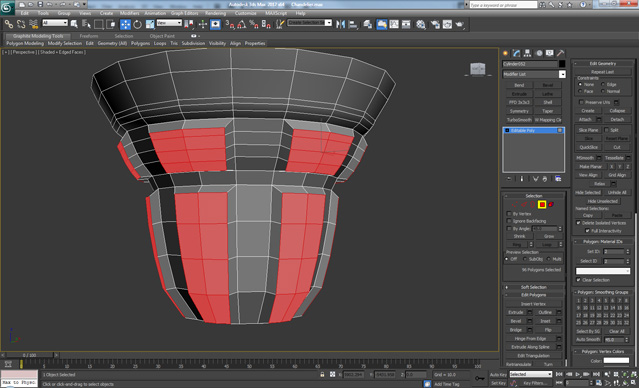
Task: Switch to the Object Paint ribbon tab
Action: pos(162,36)
